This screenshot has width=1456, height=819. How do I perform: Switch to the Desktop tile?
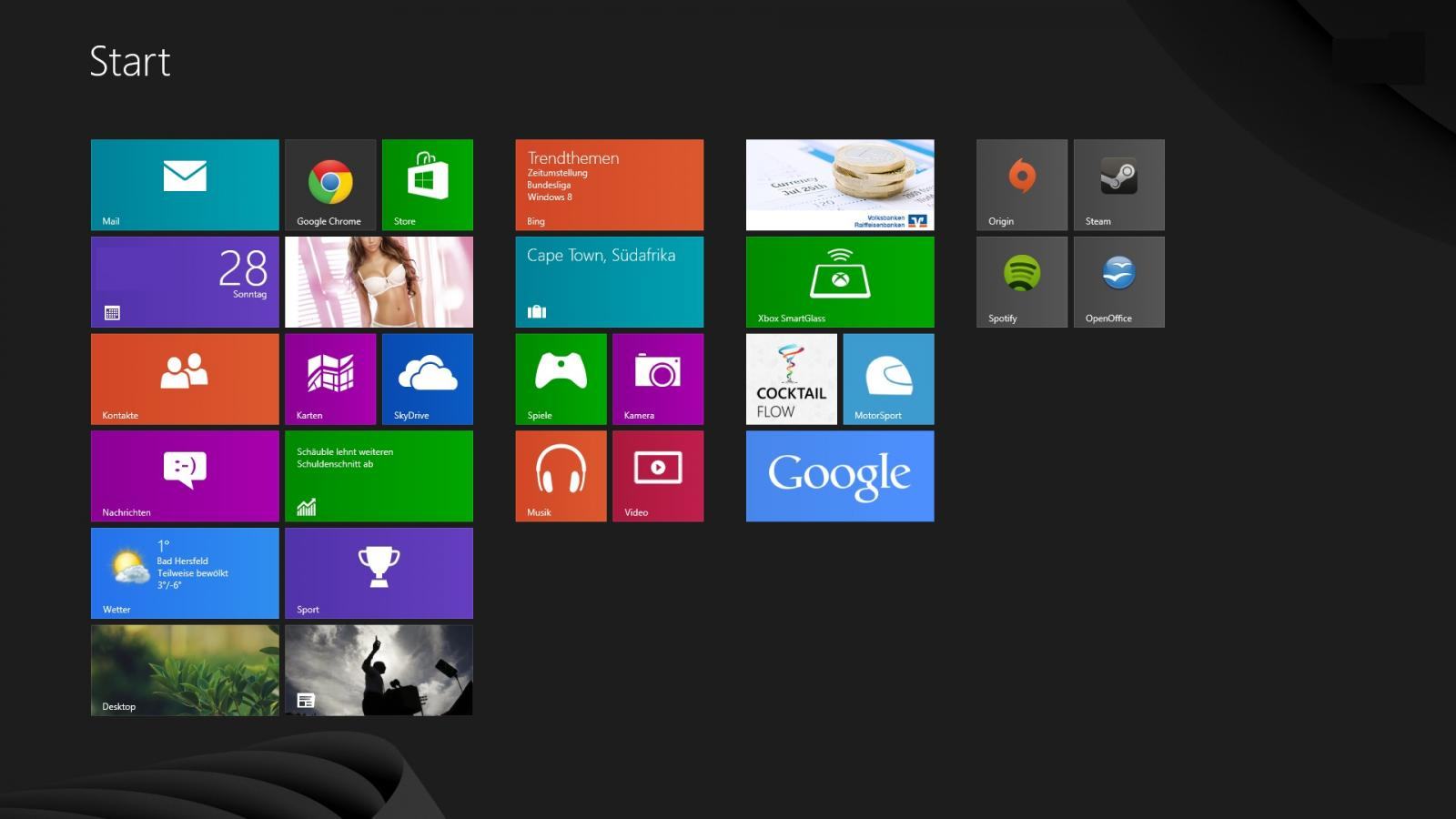[x=185, y=670]
